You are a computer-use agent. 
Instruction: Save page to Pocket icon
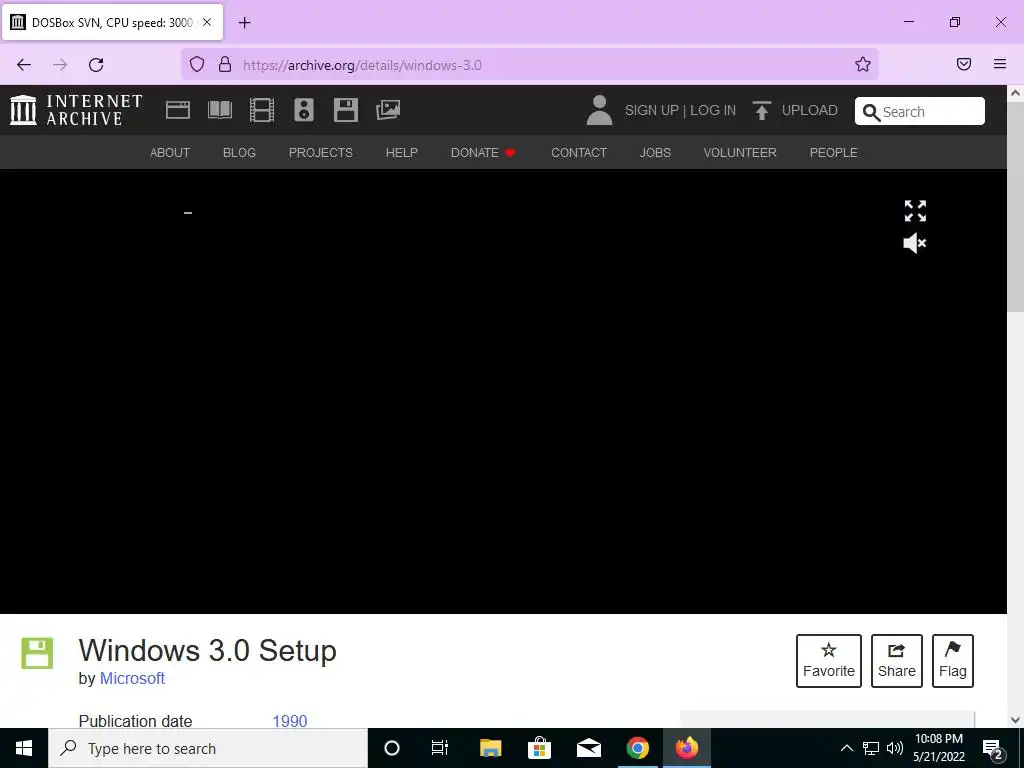964,64
